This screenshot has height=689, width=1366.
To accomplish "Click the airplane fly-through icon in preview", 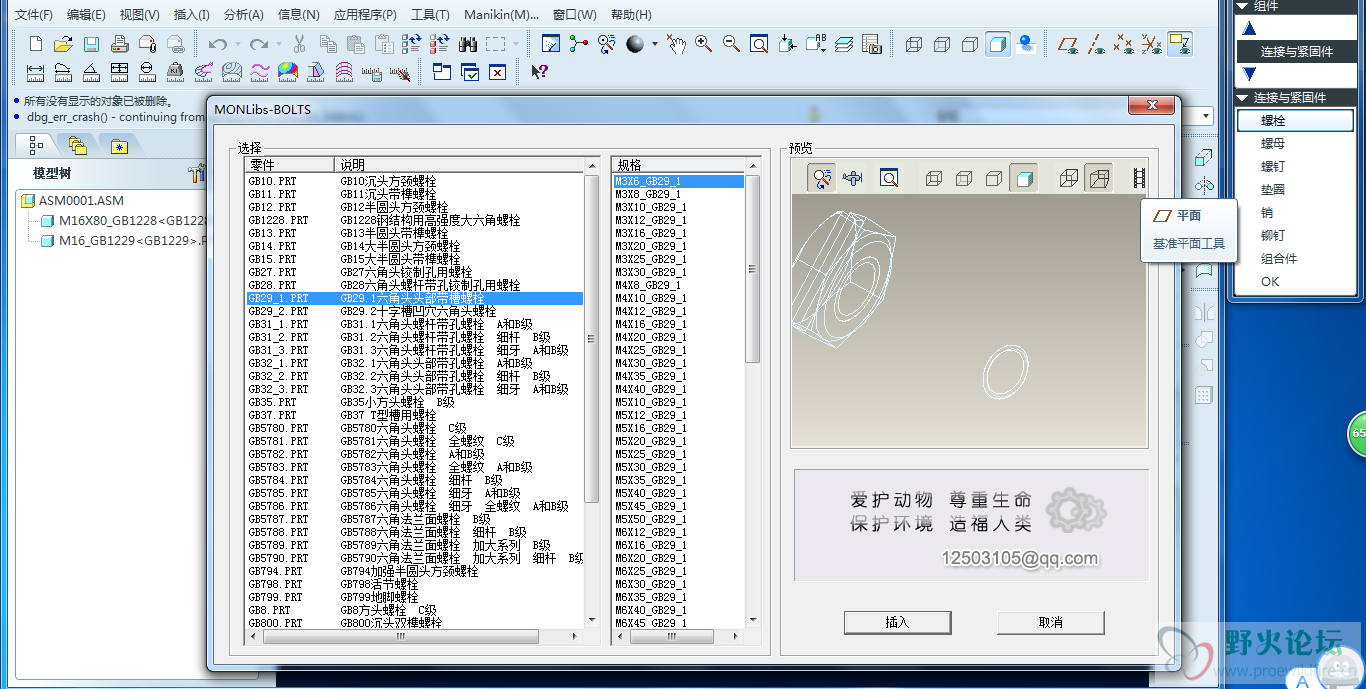I will click(x=853, y=178).
